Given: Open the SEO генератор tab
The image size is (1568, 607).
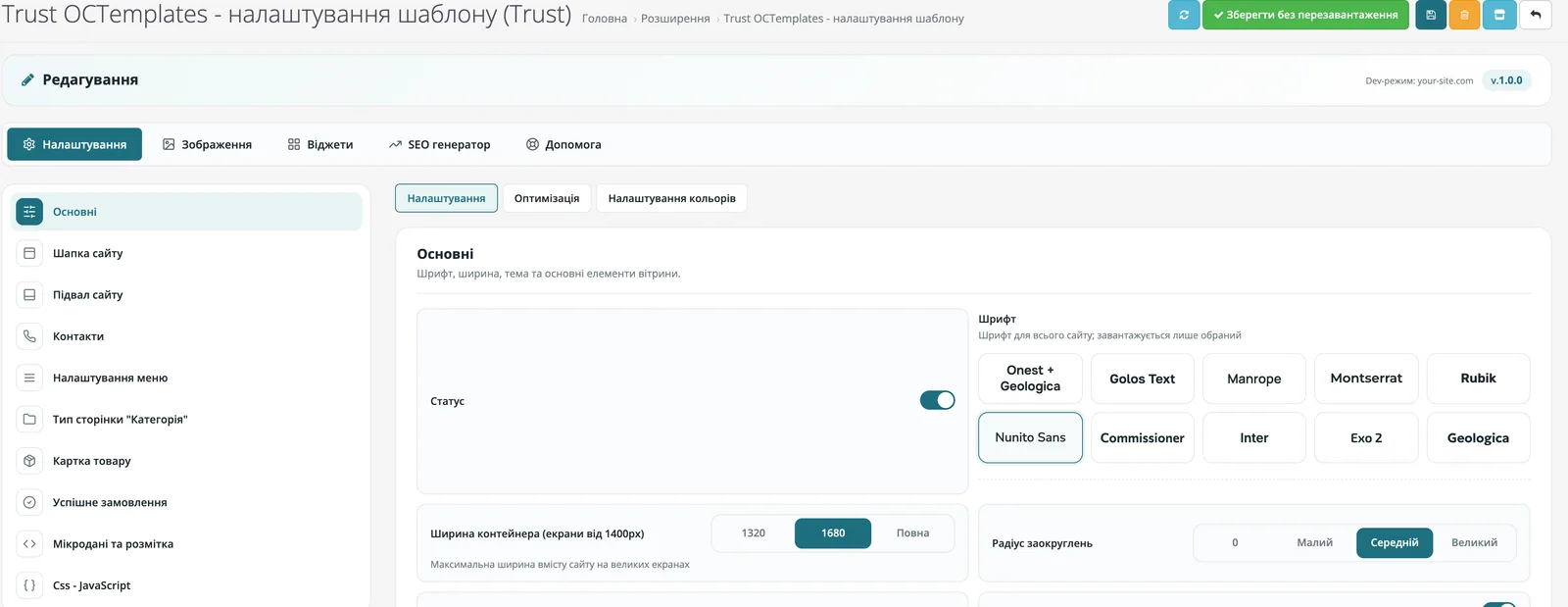Looking at the screenshot, I should [439, 144].
